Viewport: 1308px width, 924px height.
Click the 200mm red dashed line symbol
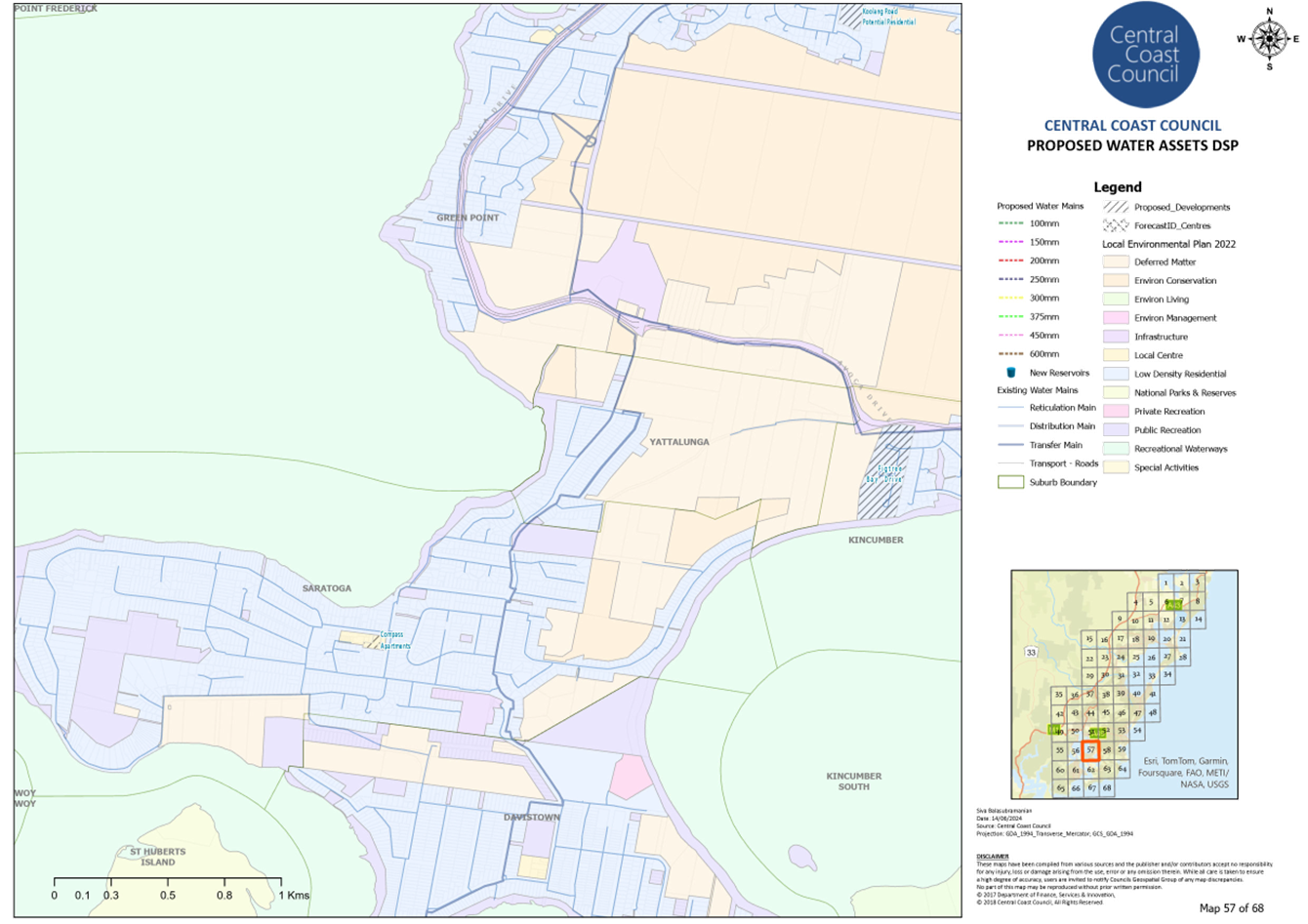click(x=1010, y=261)
